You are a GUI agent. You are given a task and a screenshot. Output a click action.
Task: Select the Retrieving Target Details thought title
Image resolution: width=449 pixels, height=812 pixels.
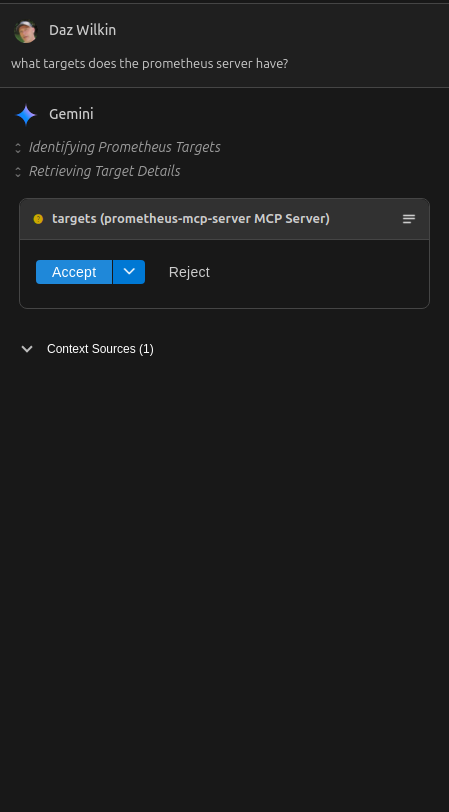[105, 171]
